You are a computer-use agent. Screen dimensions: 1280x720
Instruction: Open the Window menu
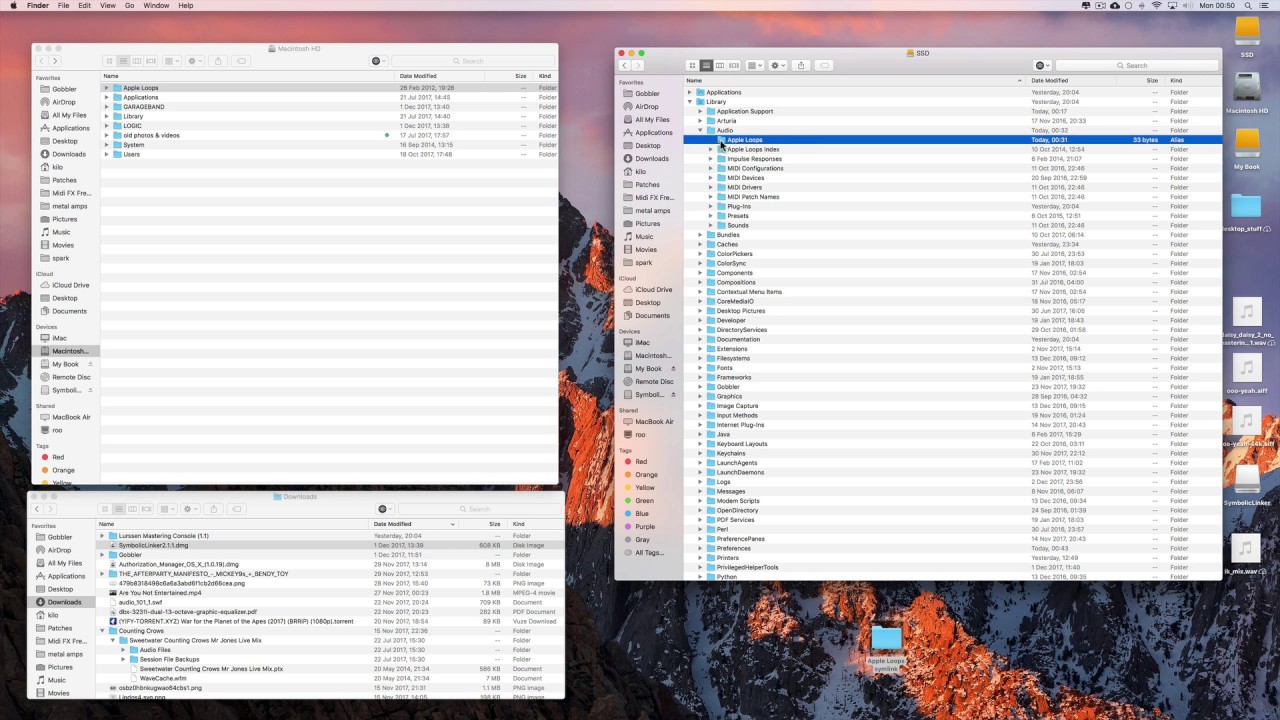point(156,6)
